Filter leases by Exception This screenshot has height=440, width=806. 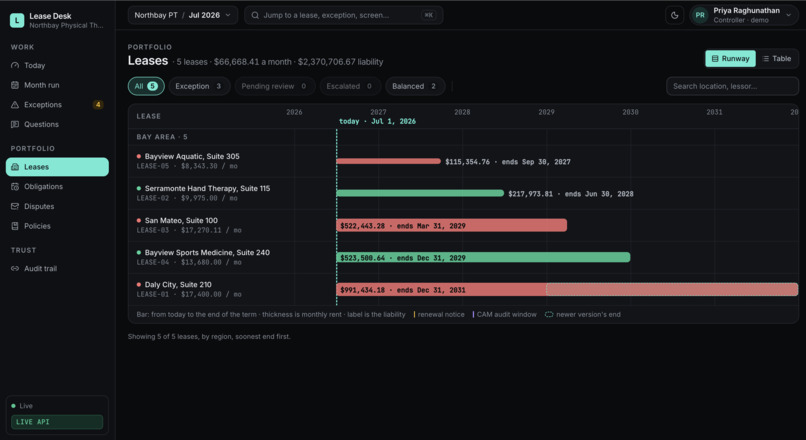point(199,86)
